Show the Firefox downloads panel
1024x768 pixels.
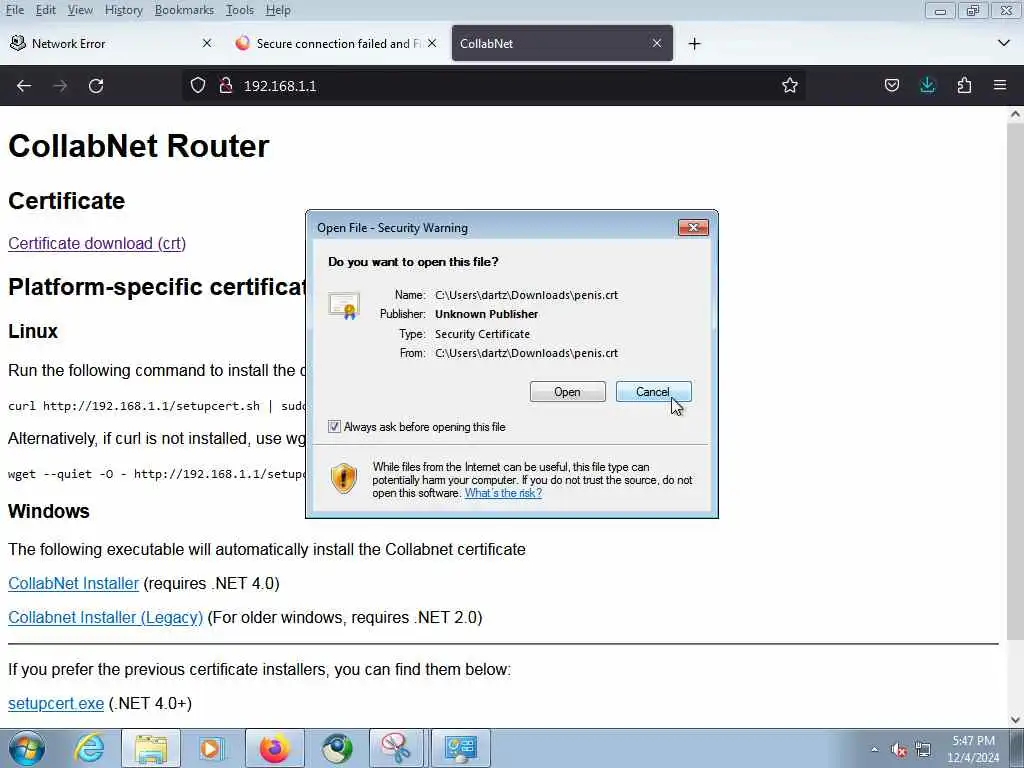click(x=927, y=86)
